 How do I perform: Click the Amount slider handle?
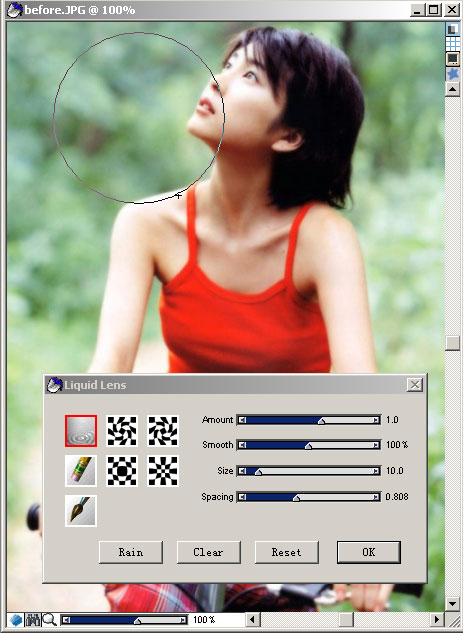(321, 421)
